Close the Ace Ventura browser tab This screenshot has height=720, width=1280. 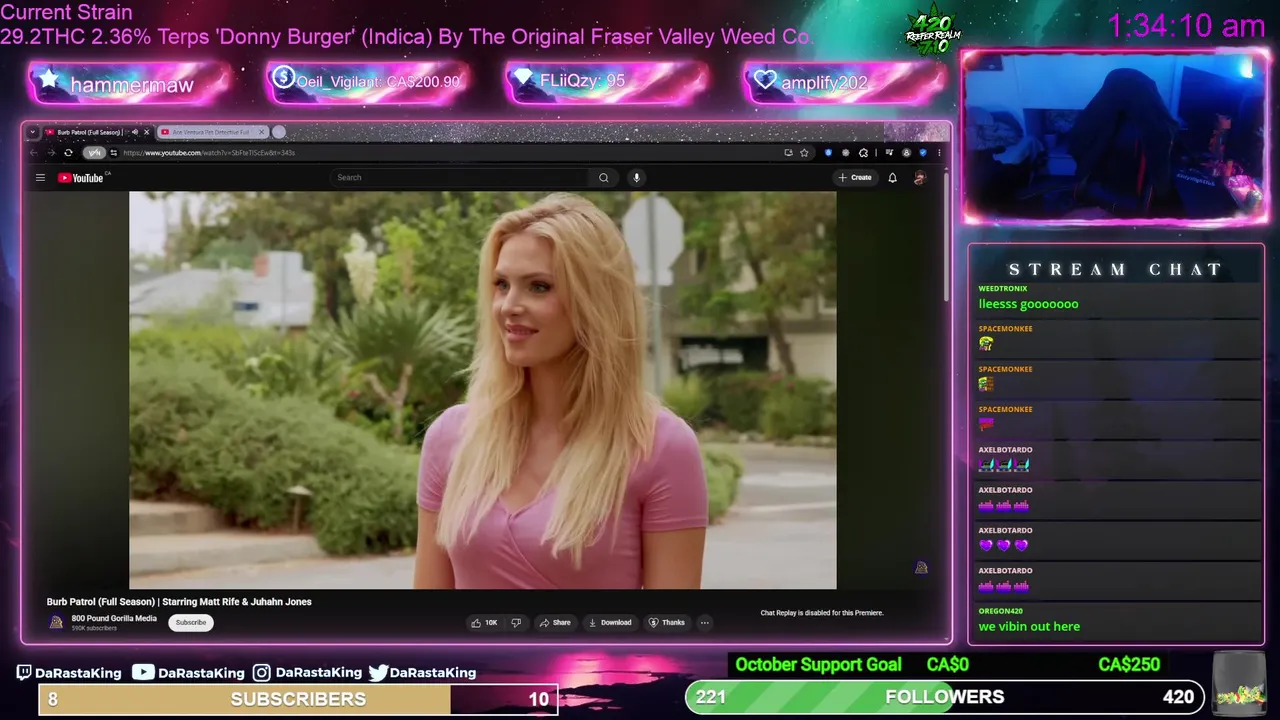pos(262,132)
